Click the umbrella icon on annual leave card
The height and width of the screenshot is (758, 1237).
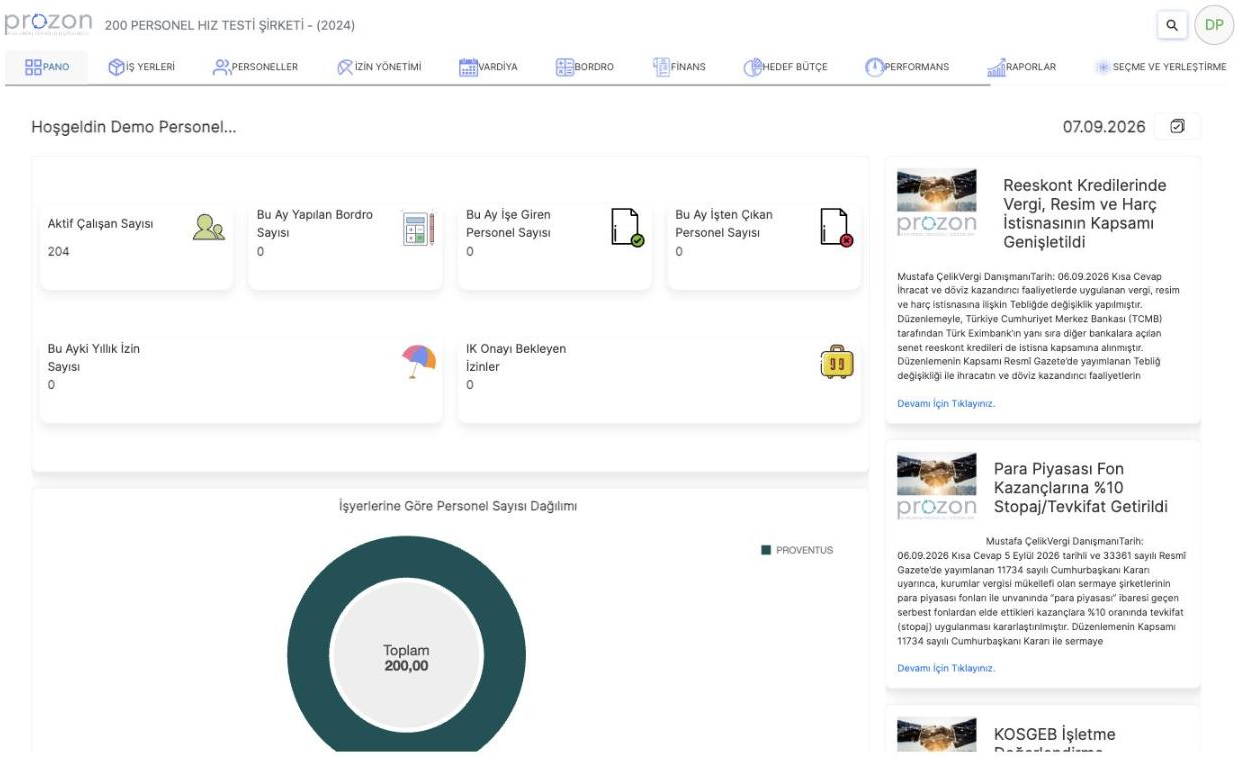pyautogui.click(x=419, y=361)
